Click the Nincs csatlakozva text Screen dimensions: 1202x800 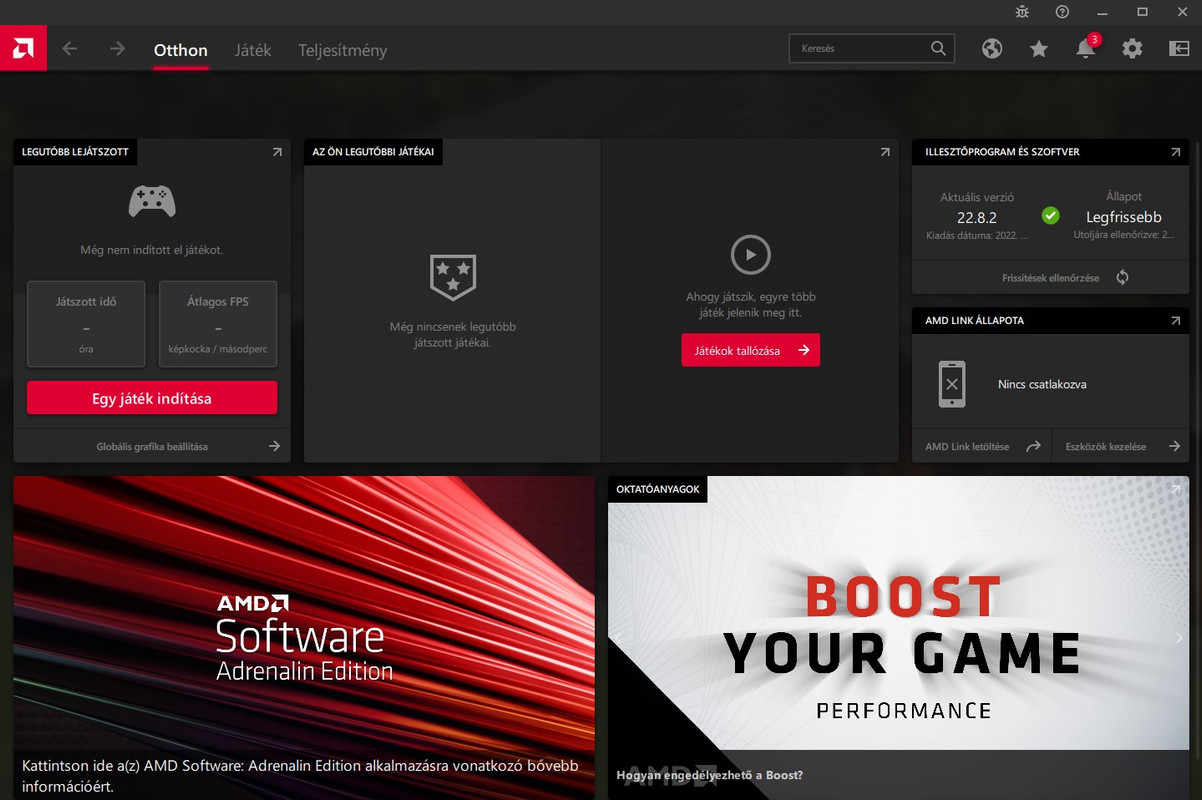point(1042,384)
